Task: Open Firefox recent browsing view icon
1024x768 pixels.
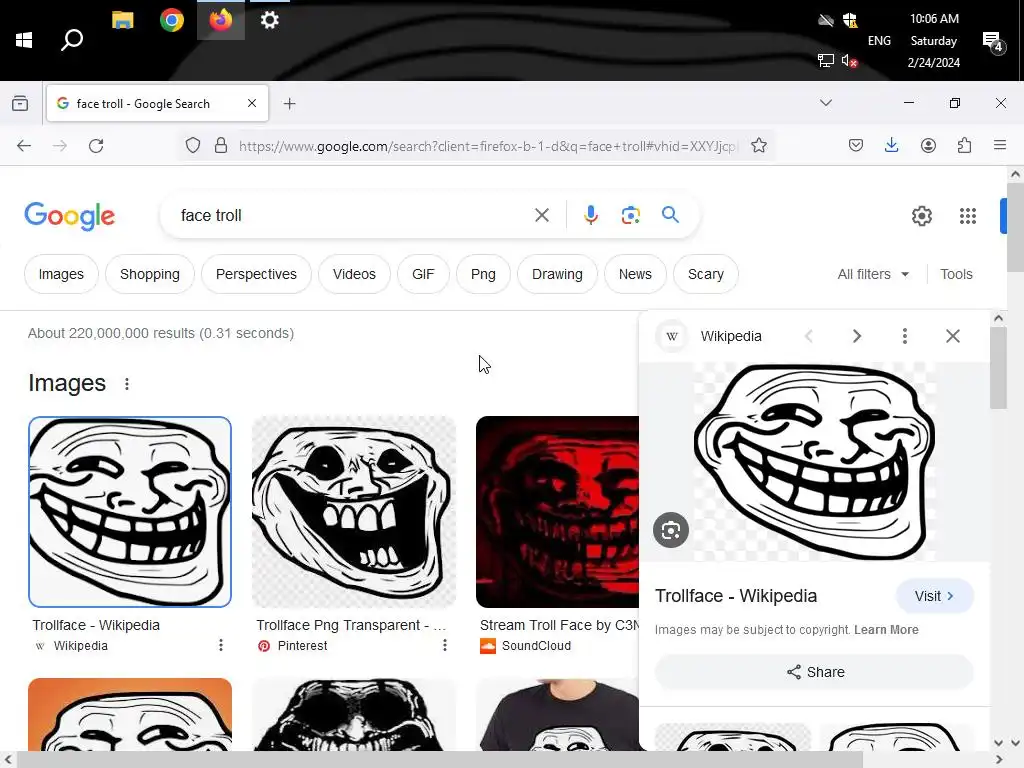Action: (x=20, y=103)
